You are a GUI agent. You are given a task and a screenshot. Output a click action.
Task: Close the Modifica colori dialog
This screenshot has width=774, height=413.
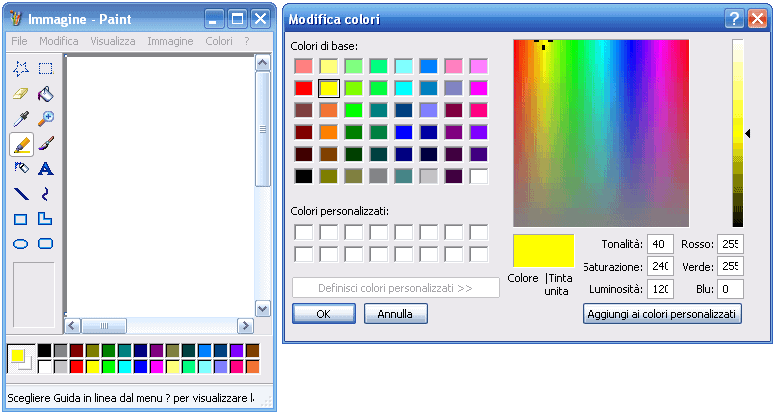tap(757, 19)
